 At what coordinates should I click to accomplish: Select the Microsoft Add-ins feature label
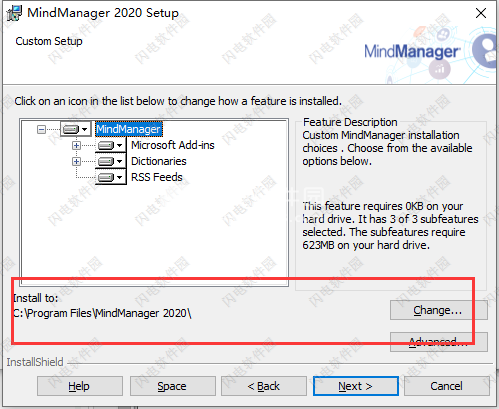(x=173, y=145)
